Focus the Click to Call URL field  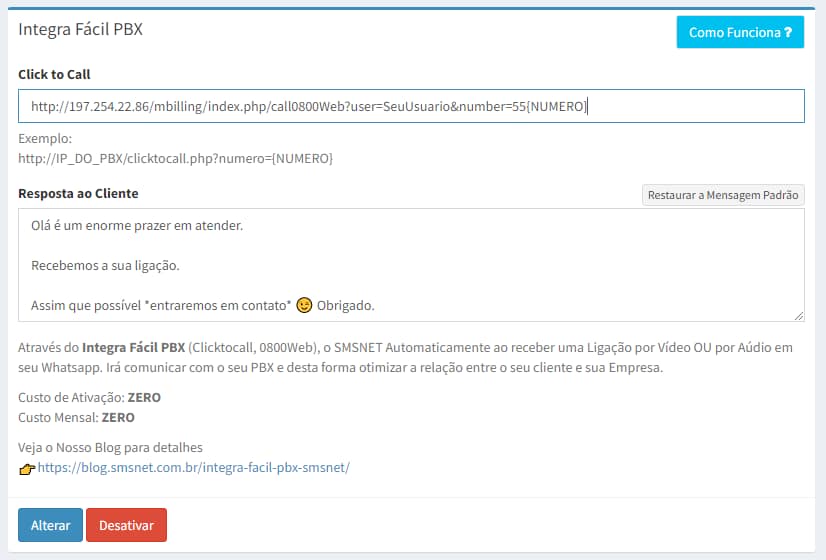(x=411, y=106)
